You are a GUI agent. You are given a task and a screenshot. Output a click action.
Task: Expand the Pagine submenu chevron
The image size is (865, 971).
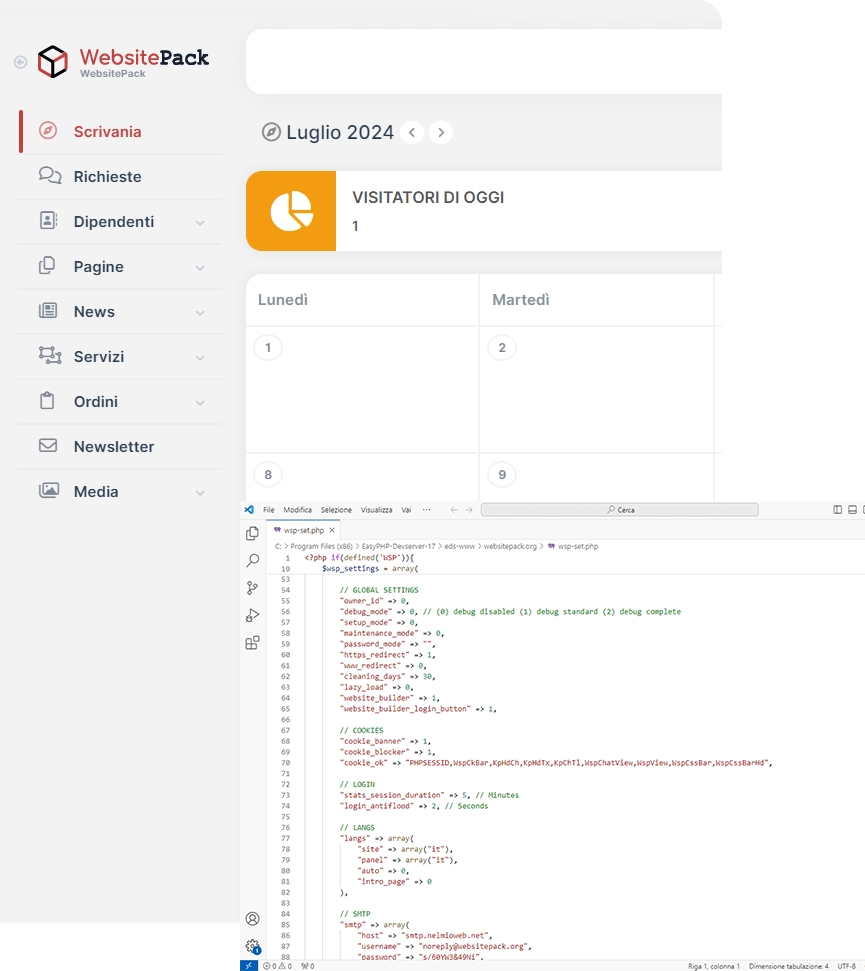(200, 268)
